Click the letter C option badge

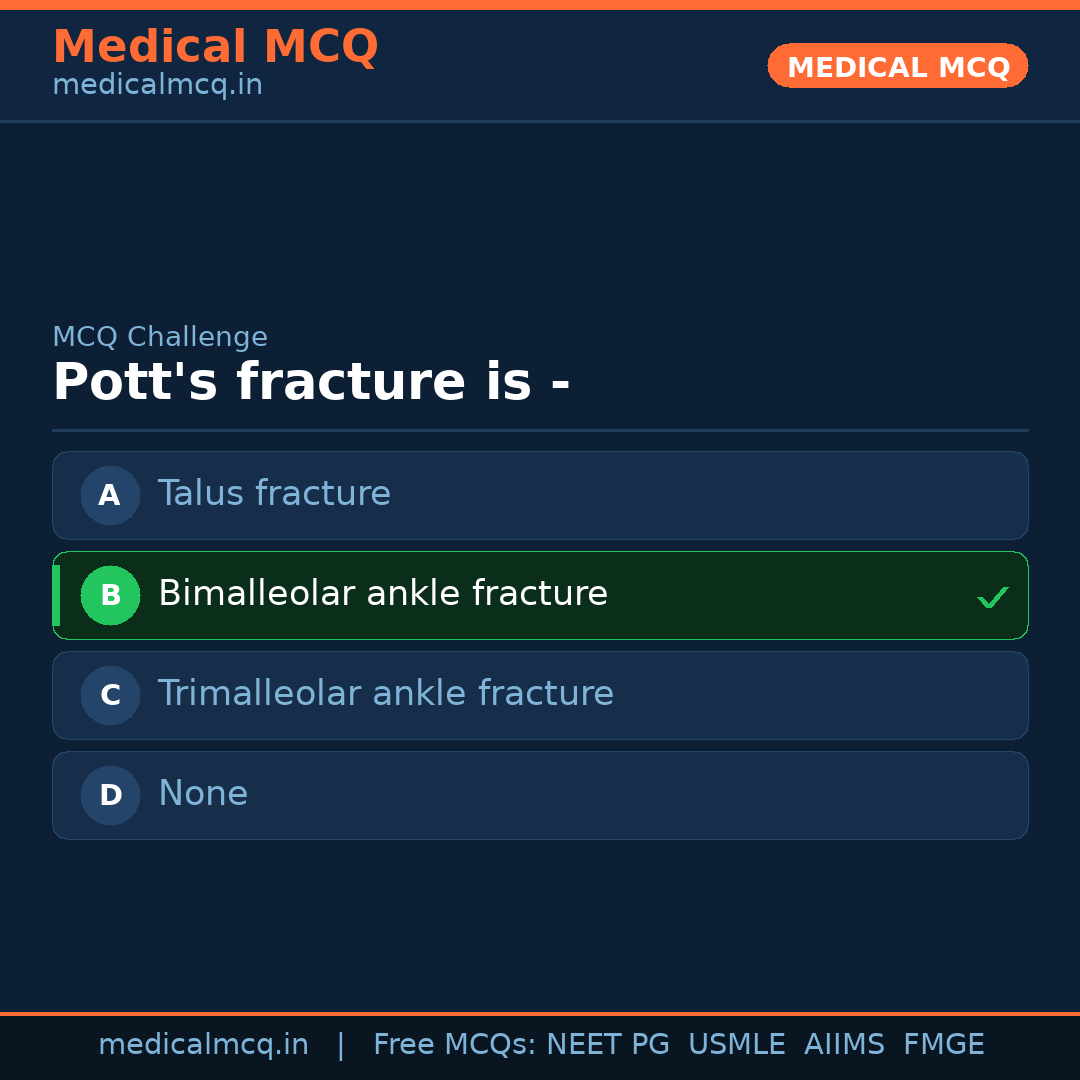pos(110,695)
